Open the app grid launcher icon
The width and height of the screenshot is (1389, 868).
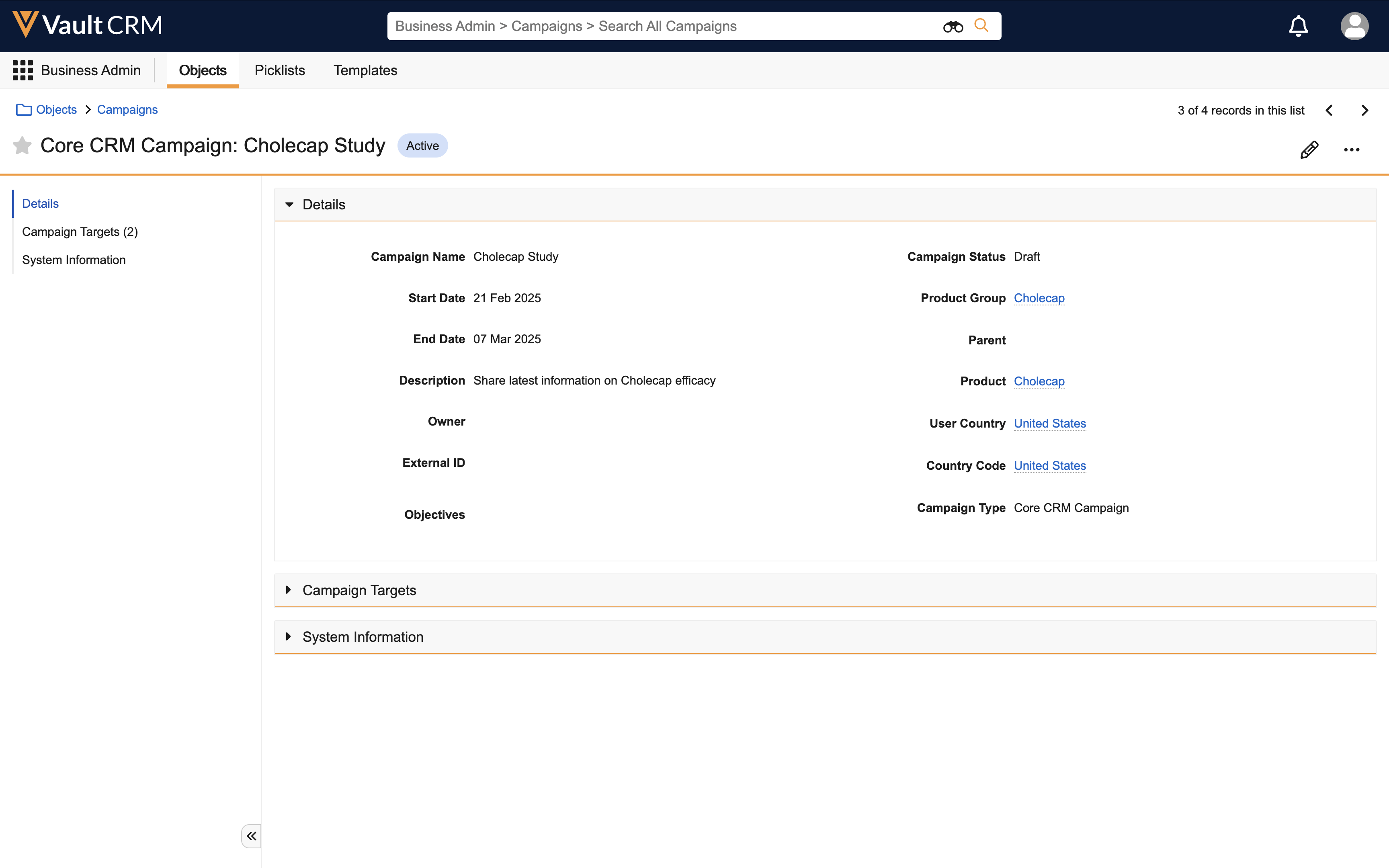tap(23, 70)
